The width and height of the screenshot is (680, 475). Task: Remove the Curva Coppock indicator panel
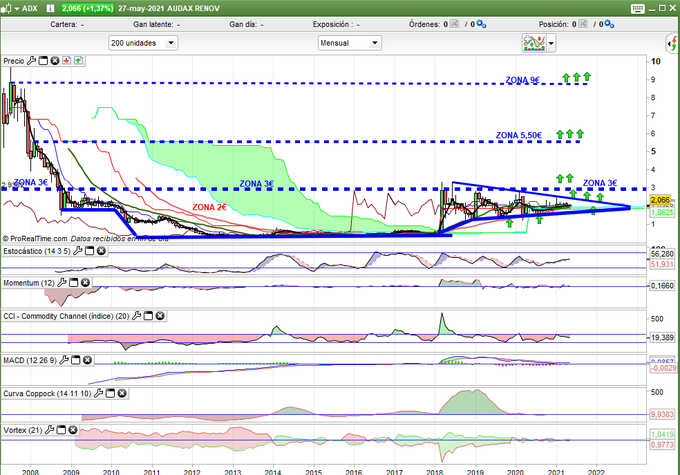122,393
